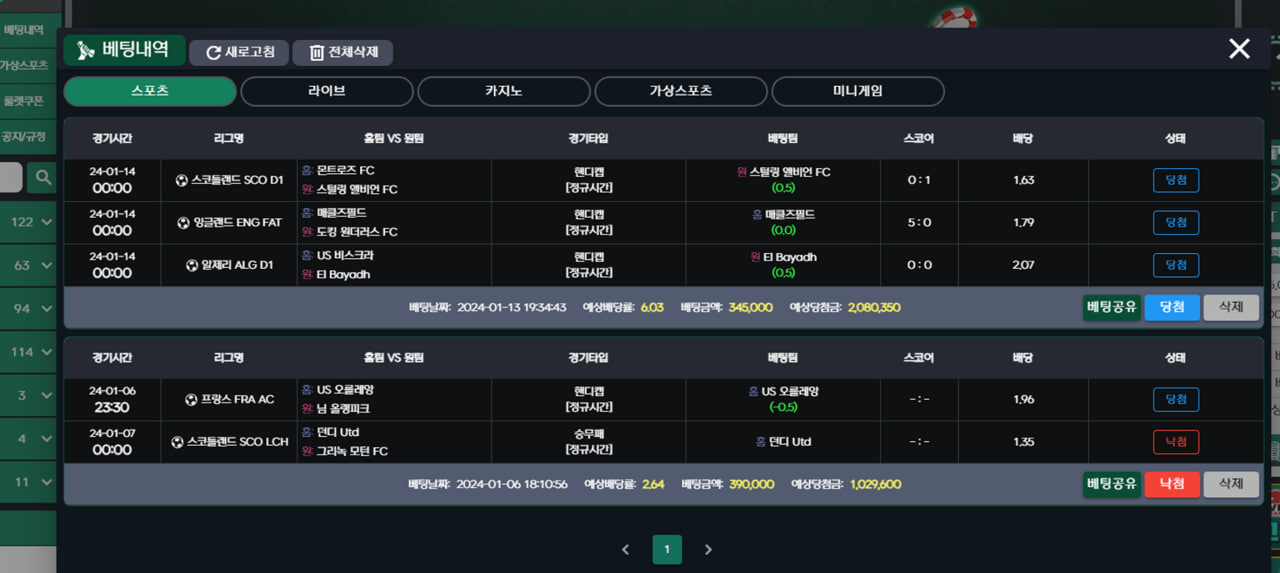This screenshot has width=1280, height=573.
Task: Click the red 낙첨 status on 던디 Utd row
Action: click(x=1175, y=442)
